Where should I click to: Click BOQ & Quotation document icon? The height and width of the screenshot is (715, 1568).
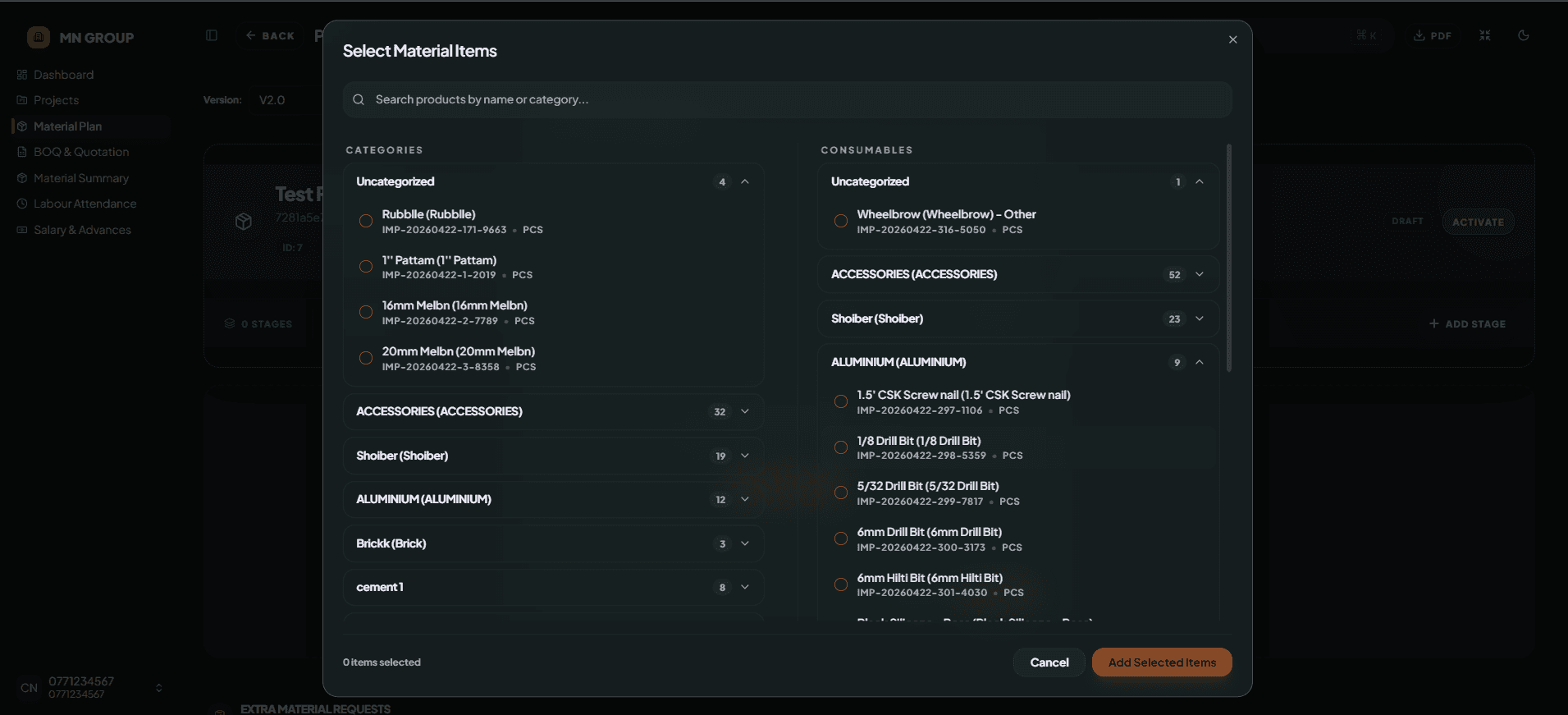22,152
